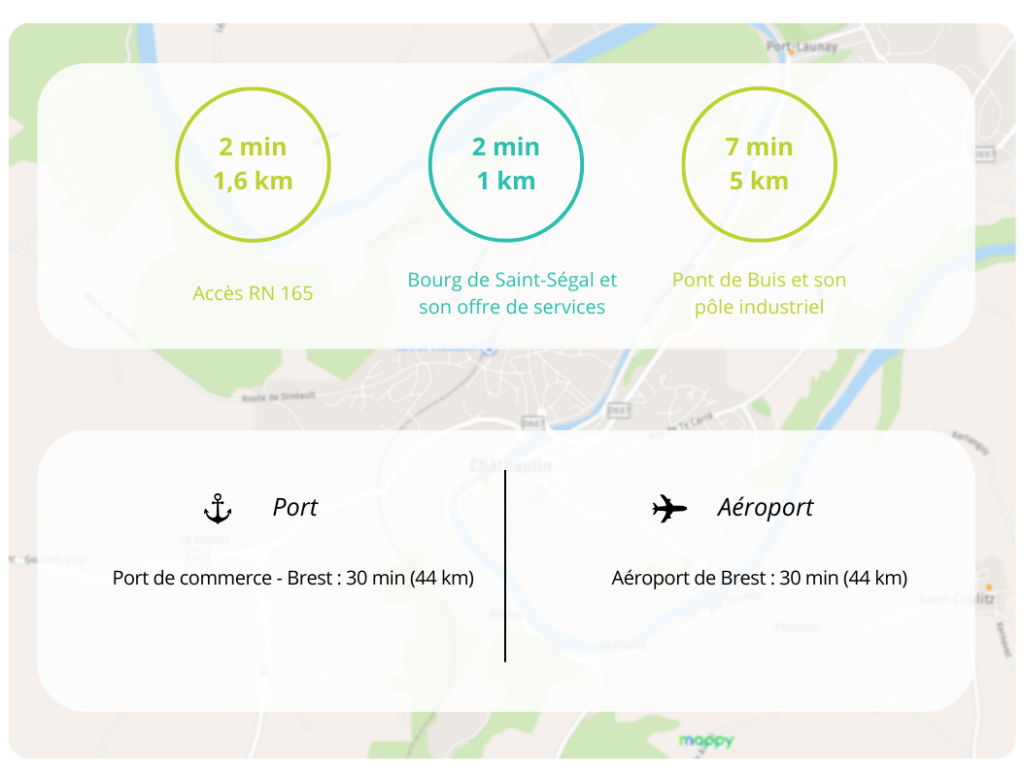Click the Accès RN 165 label

point(253,293)
